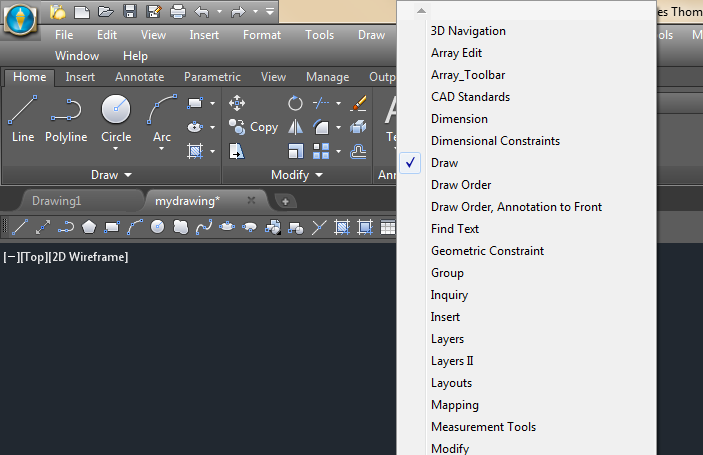Click the Copy tool in Modify panel

(x=254, y=127)
